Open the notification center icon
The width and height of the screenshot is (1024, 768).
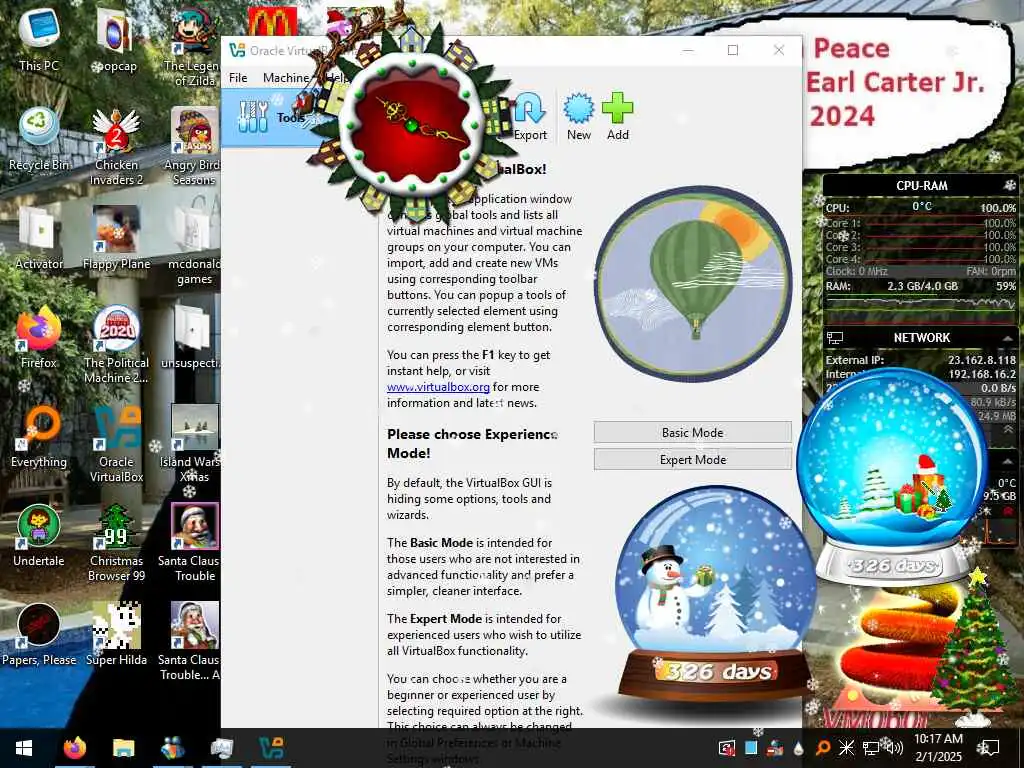click(989, 748)
